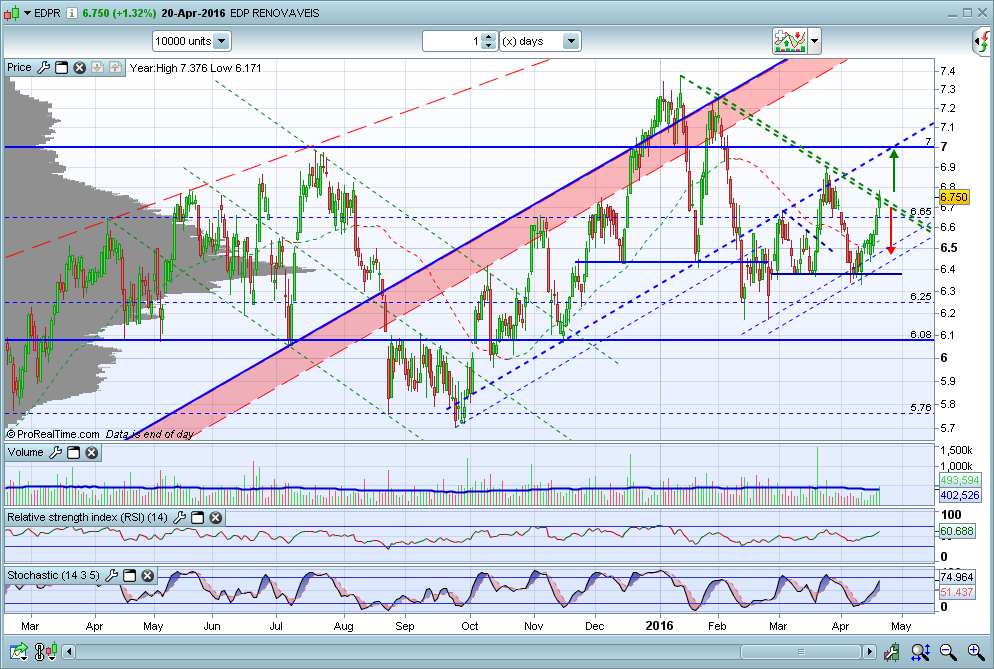Viewport: 994px width, 669px height.
Task: Click the timeframe number input field
Action: [x=452, y=41]
